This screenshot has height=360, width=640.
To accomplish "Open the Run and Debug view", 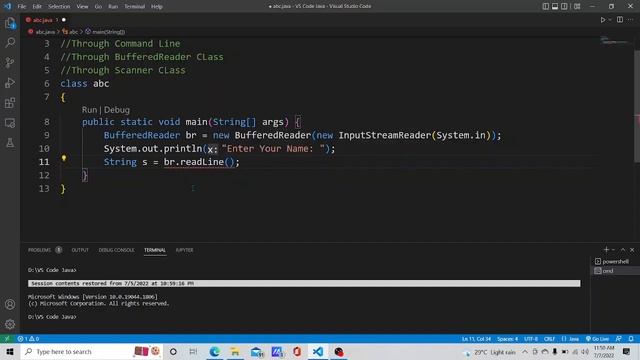I will (10, 82).
